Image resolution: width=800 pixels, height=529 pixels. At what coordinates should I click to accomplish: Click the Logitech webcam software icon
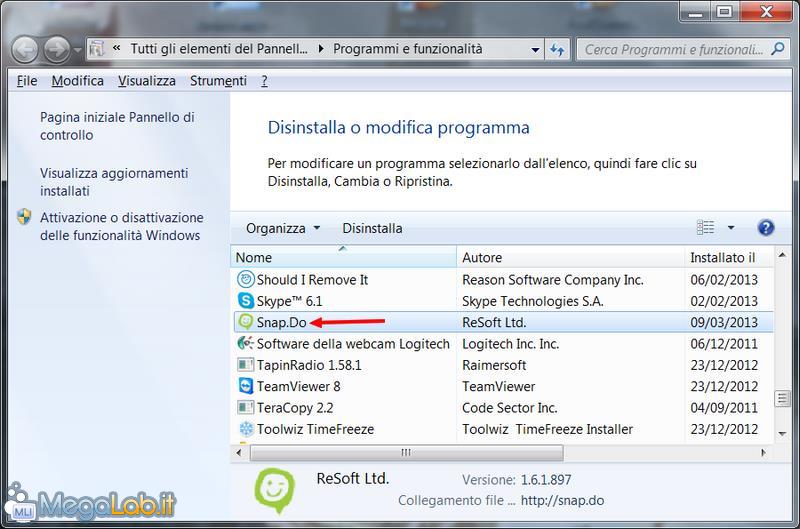246,343
